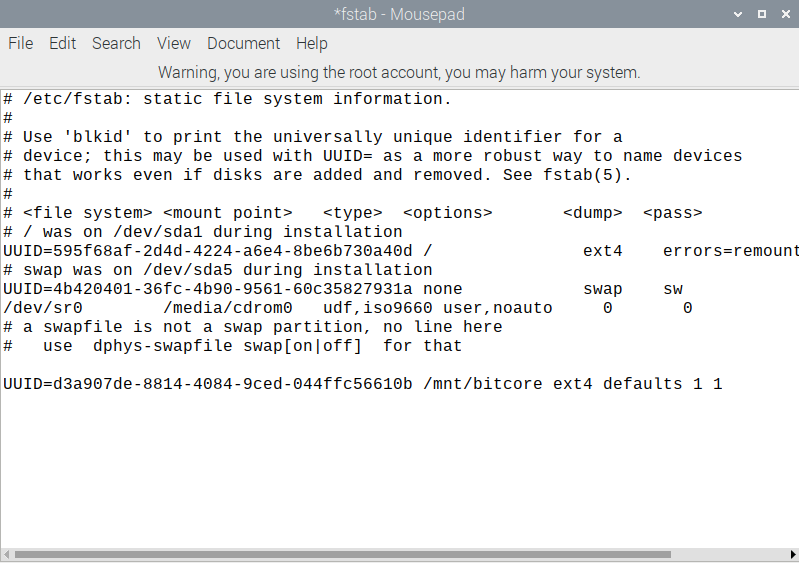This screenshot has height=563, width=799.
Task: Click 'fstab(5)' reference text
Action: point(582,175)
